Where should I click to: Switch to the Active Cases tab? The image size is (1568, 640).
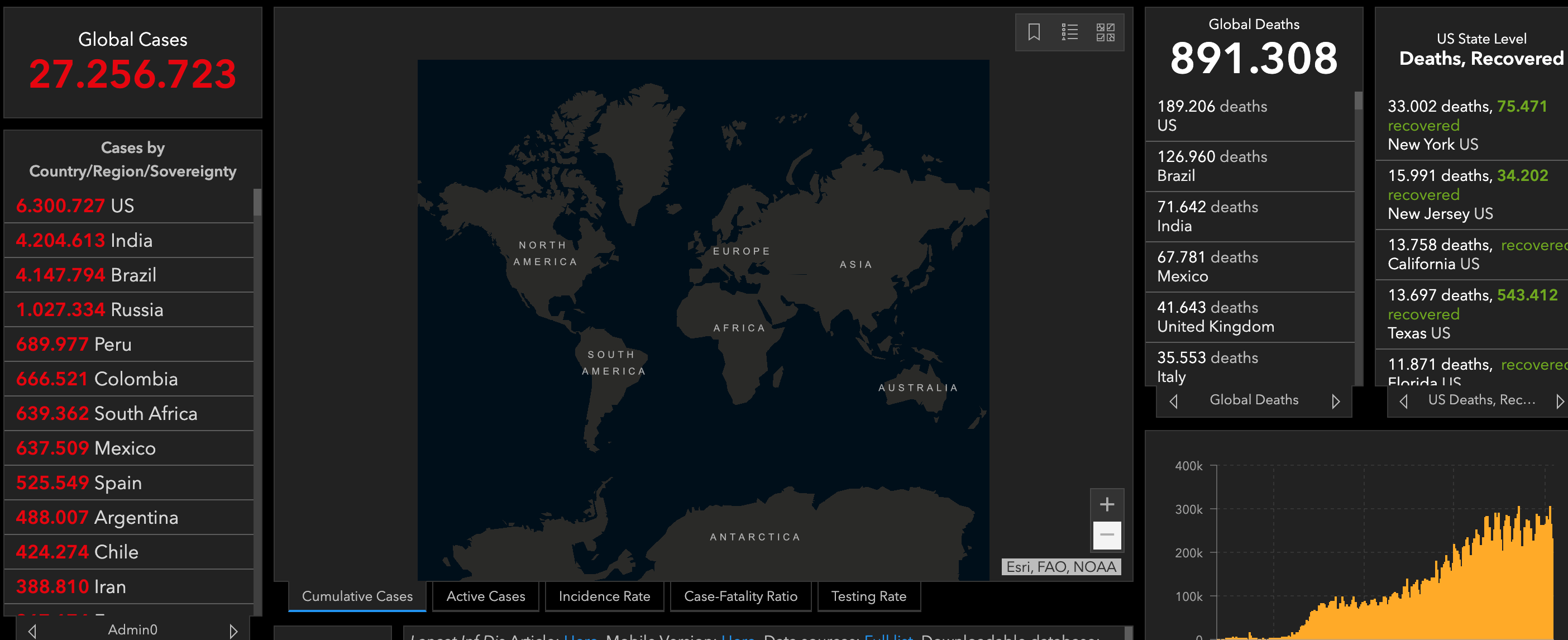(485, 596)
